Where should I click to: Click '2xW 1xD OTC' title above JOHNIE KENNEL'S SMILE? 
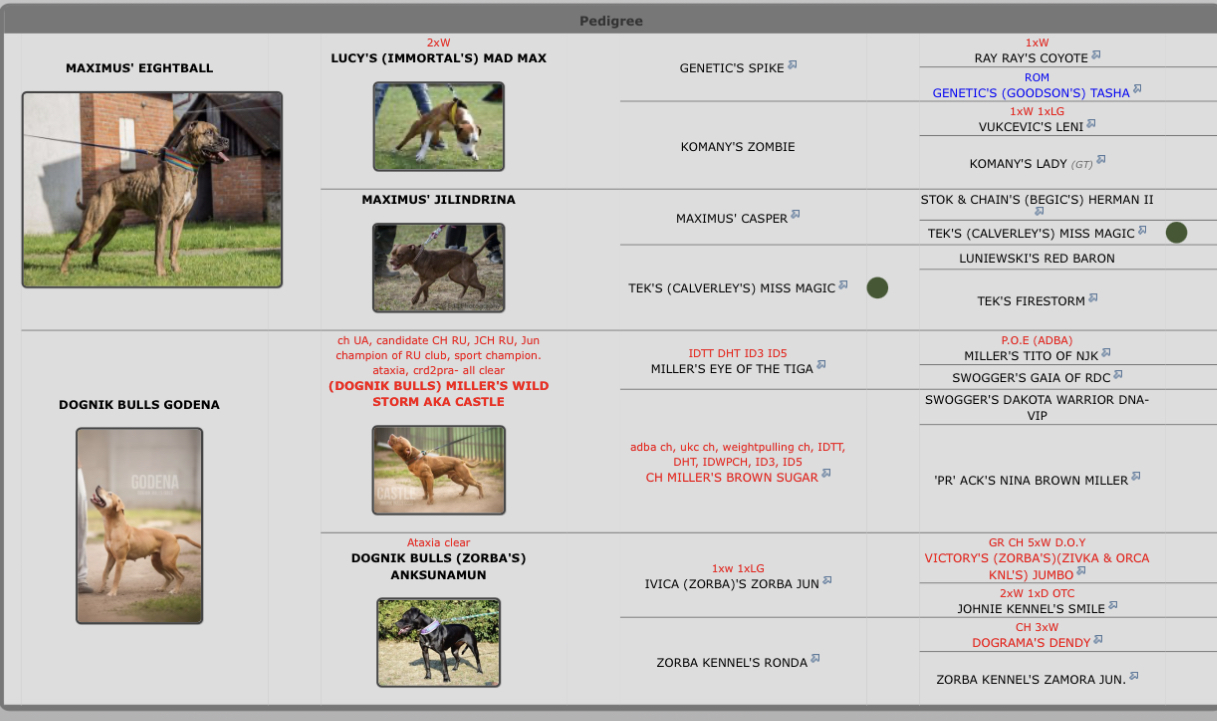1037,593
